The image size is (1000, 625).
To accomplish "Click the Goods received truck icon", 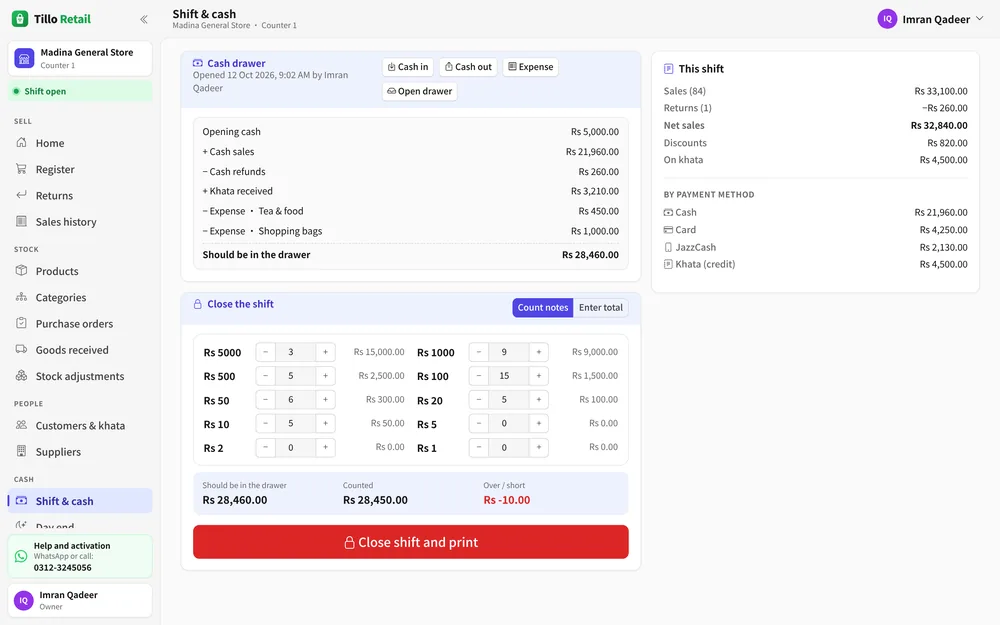I will pyautogui.click(x=21, y=349).
